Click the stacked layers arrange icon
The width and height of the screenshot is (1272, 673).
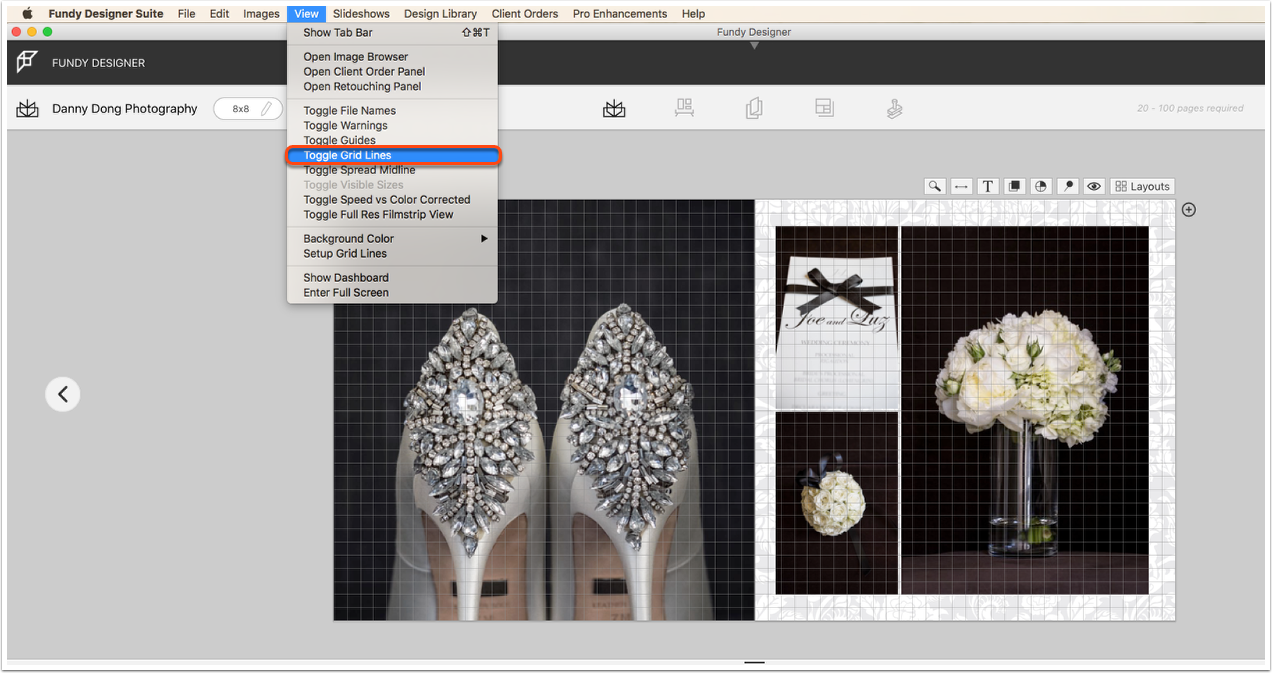pyautogui.click(x=1014, y=186)
